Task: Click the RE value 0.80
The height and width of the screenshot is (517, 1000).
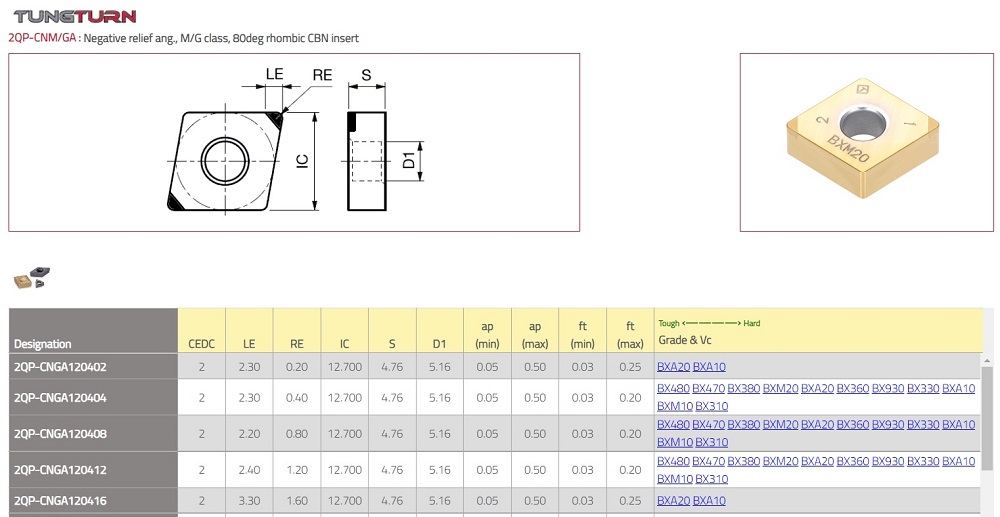Action: point(297,433)
